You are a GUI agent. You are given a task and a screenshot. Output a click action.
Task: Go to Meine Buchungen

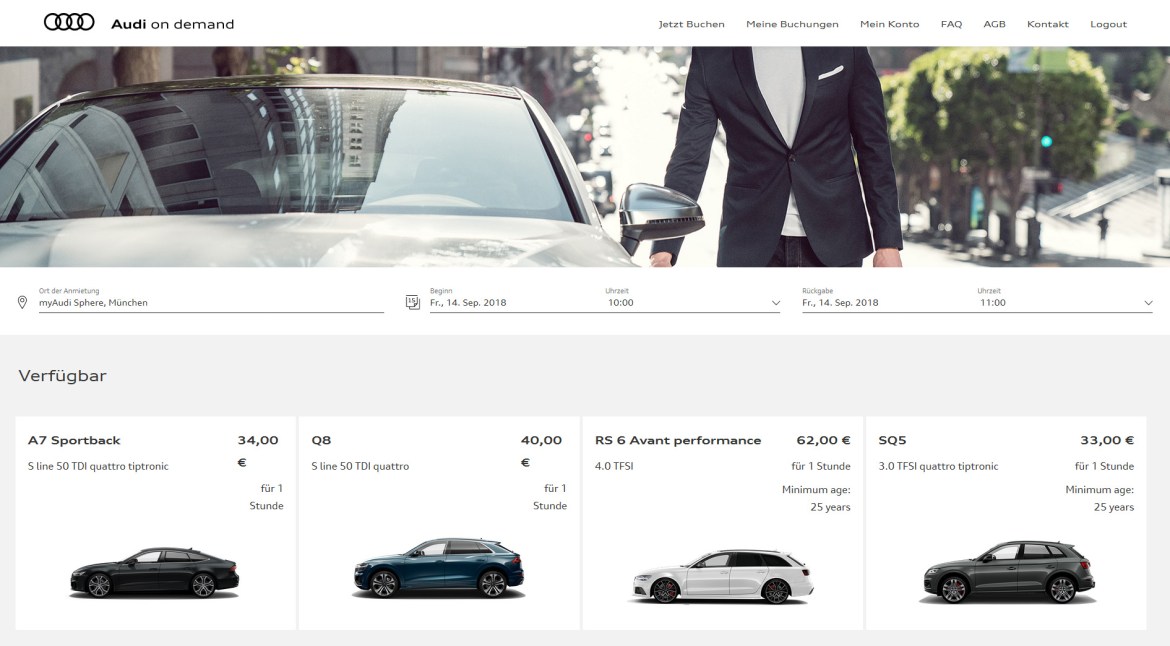(x=792, y=24)
